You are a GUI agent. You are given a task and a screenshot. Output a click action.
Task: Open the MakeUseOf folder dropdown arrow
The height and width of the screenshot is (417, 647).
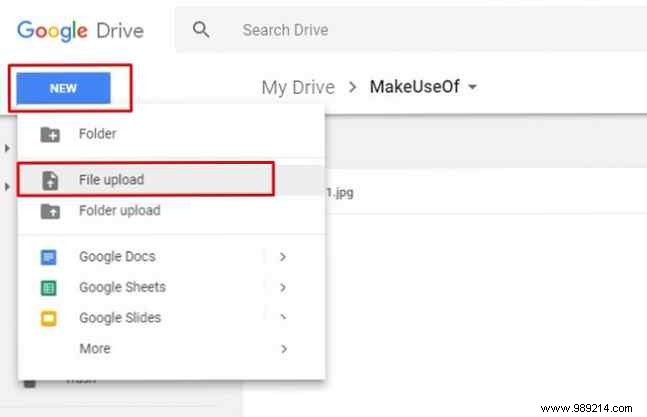pyautogui.click(x=472, y=87)
